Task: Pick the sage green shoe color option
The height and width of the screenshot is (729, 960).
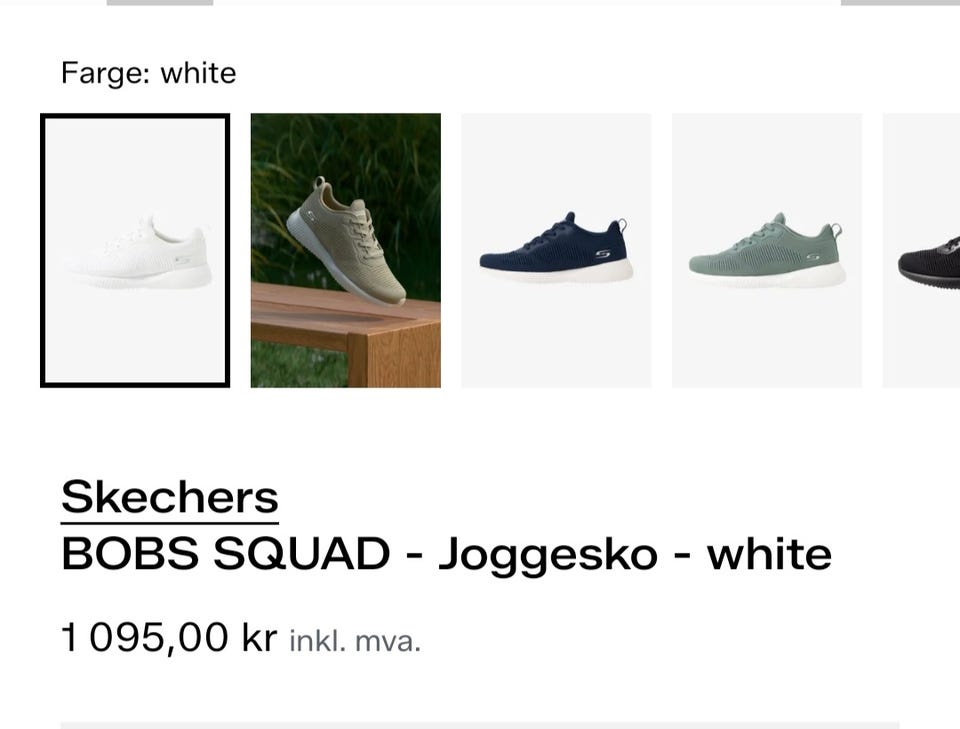Action: [767, 250]
